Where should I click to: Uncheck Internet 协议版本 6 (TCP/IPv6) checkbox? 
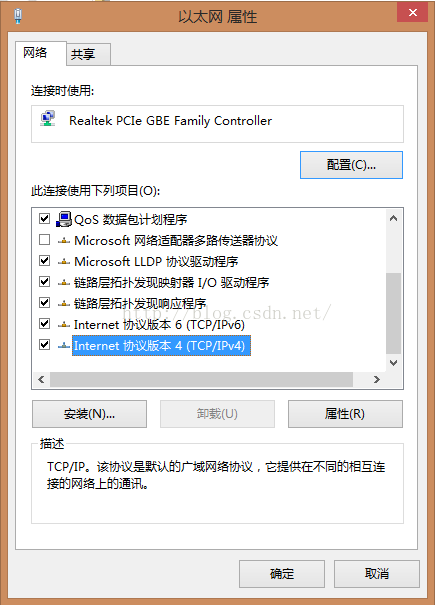pos(44,323)
